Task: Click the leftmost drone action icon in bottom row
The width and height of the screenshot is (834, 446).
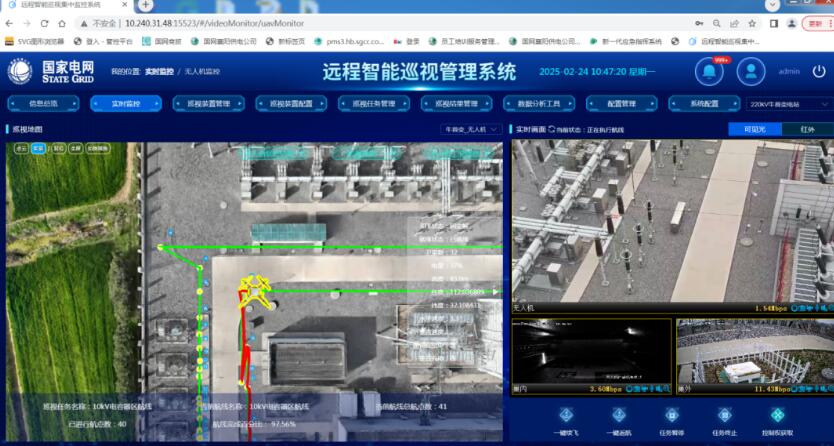Action: point(564,415)
